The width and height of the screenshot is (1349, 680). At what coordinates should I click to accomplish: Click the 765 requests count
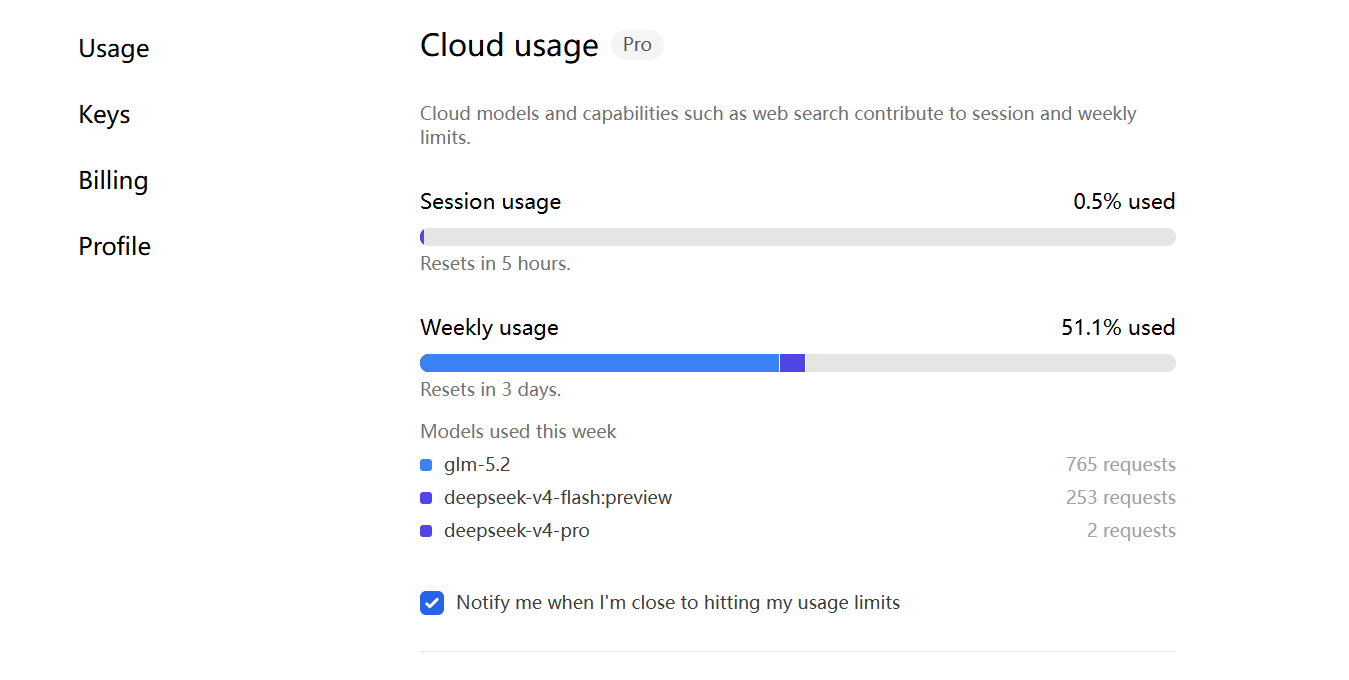(1121, 465)
